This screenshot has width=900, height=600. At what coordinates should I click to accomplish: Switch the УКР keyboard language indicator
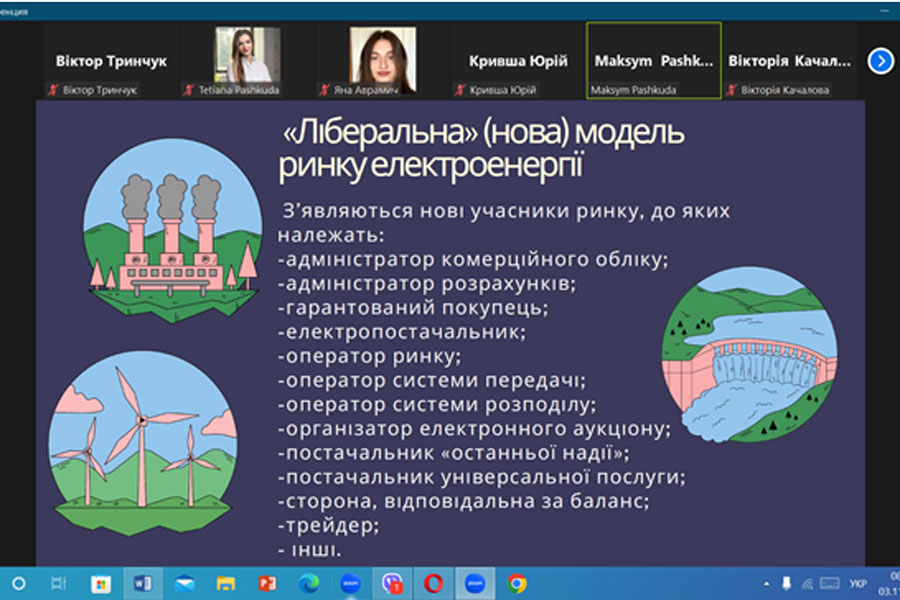858,583
